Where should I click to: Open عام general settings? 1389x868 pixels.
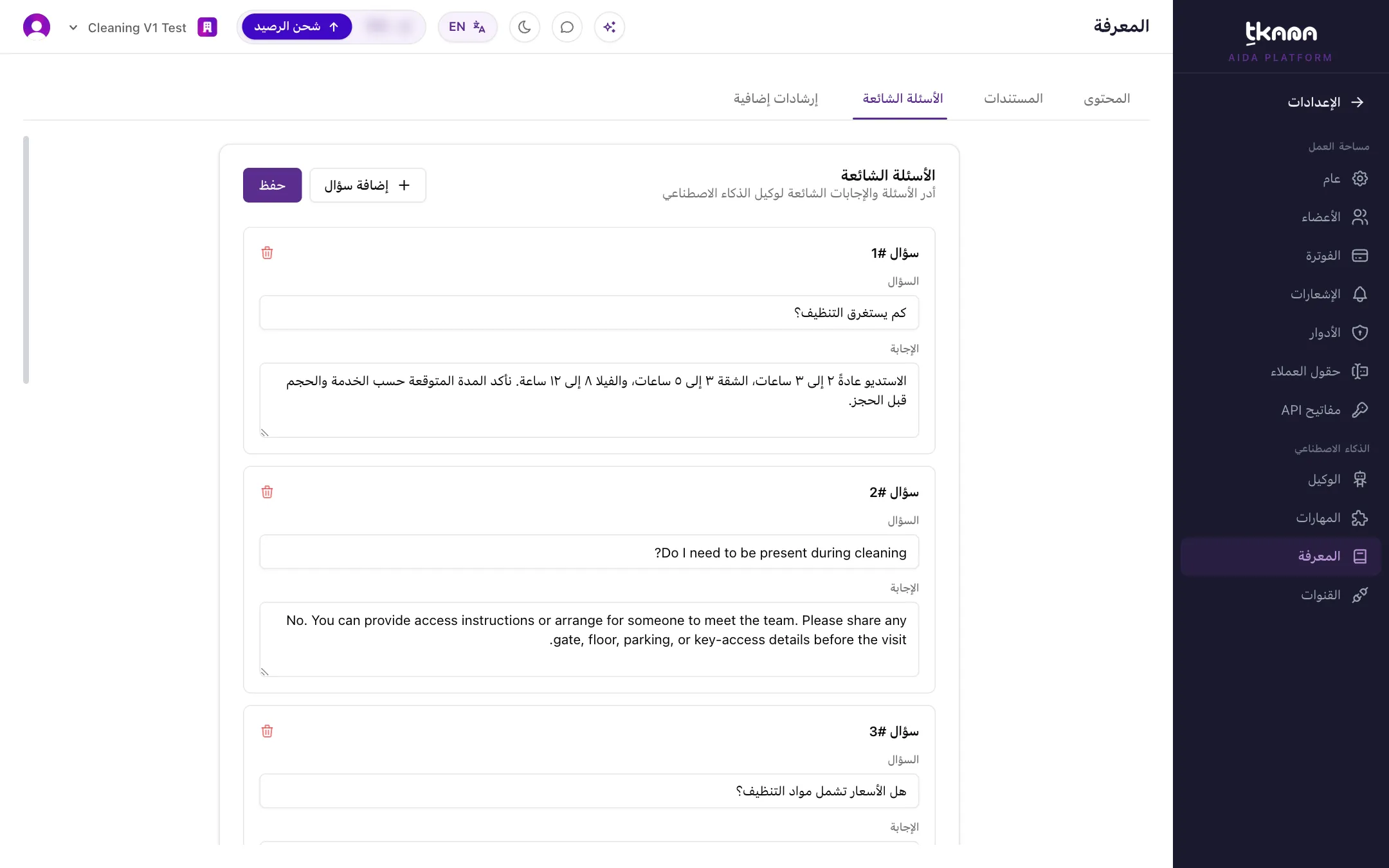[1281, 178]
